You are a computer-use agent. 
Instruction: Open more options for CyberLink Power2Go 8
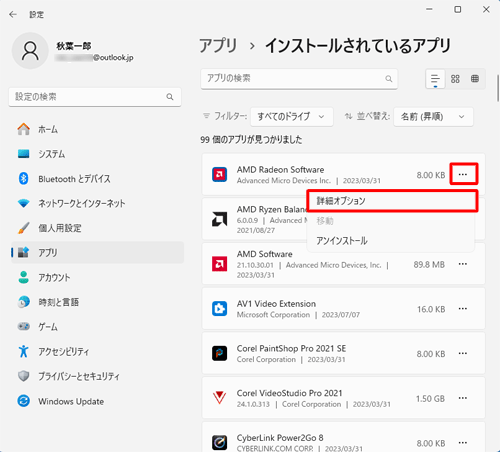coord(463,443)
